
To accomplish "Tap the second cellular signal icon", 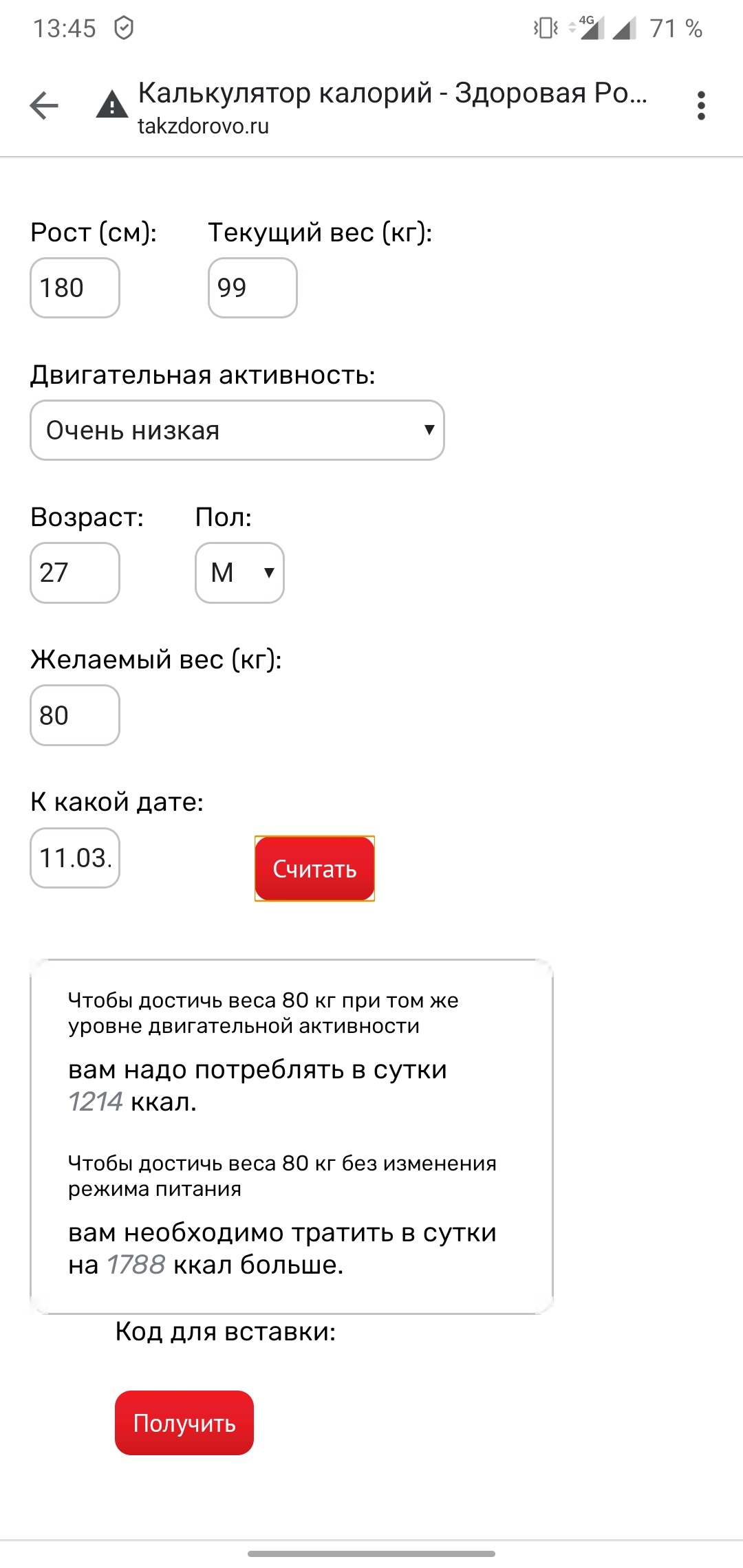I will point(624,28).
